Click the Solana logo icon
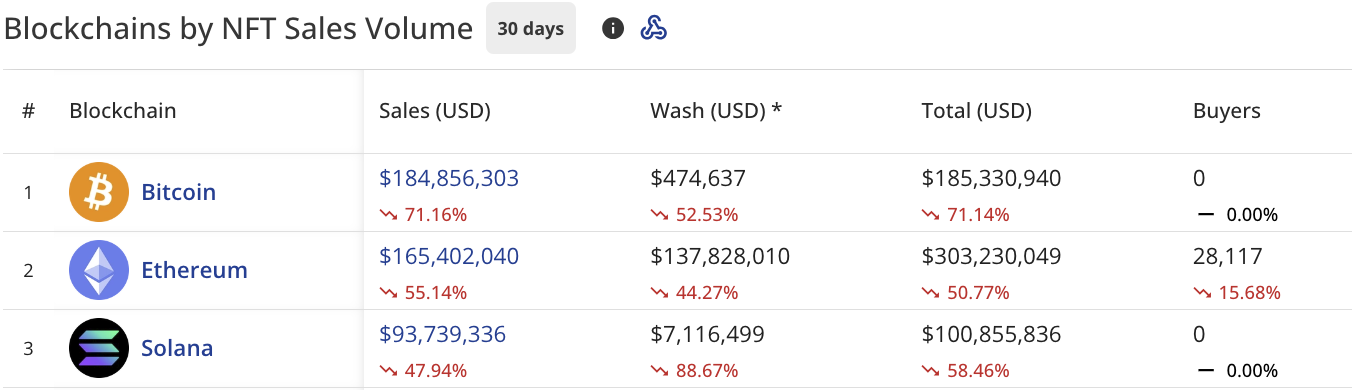The image size is (1360, 390). coord(99,348)
